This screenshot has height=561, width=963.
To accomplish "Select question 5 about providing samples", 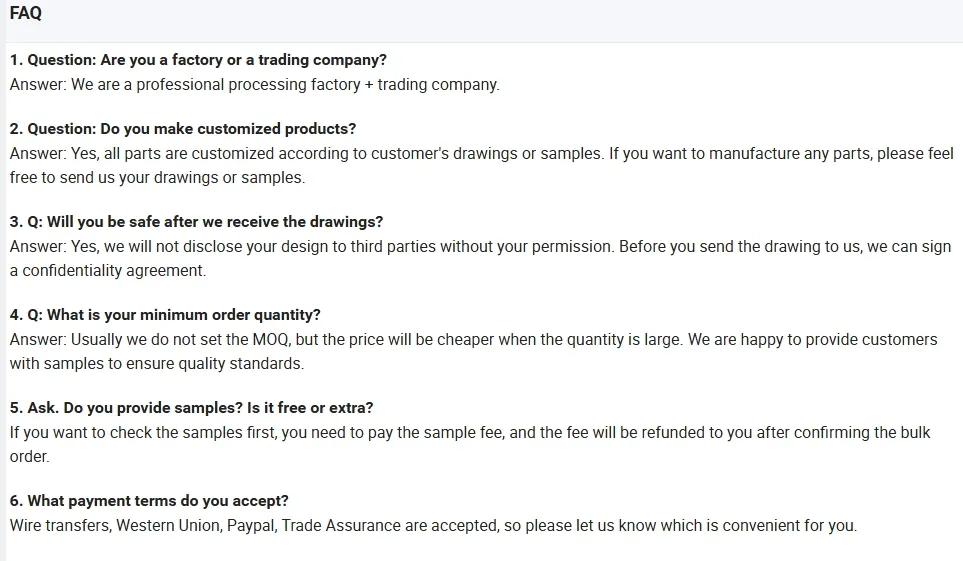I will coord(191,408).
